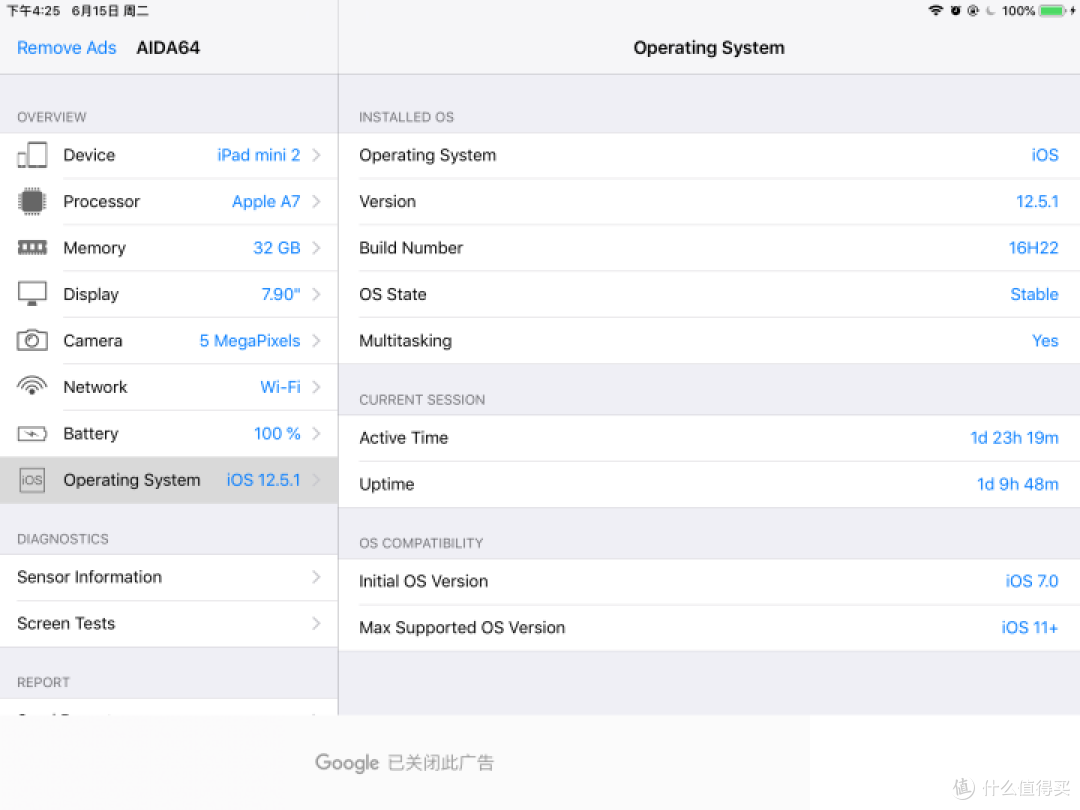Tap the Display monitor icon
This screenshot has width=1080, height=810.
click(32, 294)
